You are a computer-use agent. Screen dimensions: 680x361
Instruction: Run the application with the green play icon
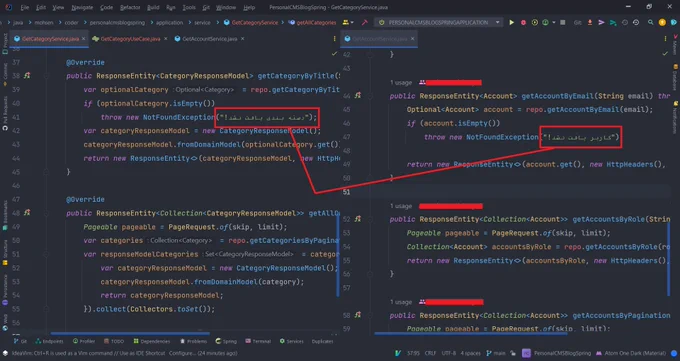pos(512,22)
